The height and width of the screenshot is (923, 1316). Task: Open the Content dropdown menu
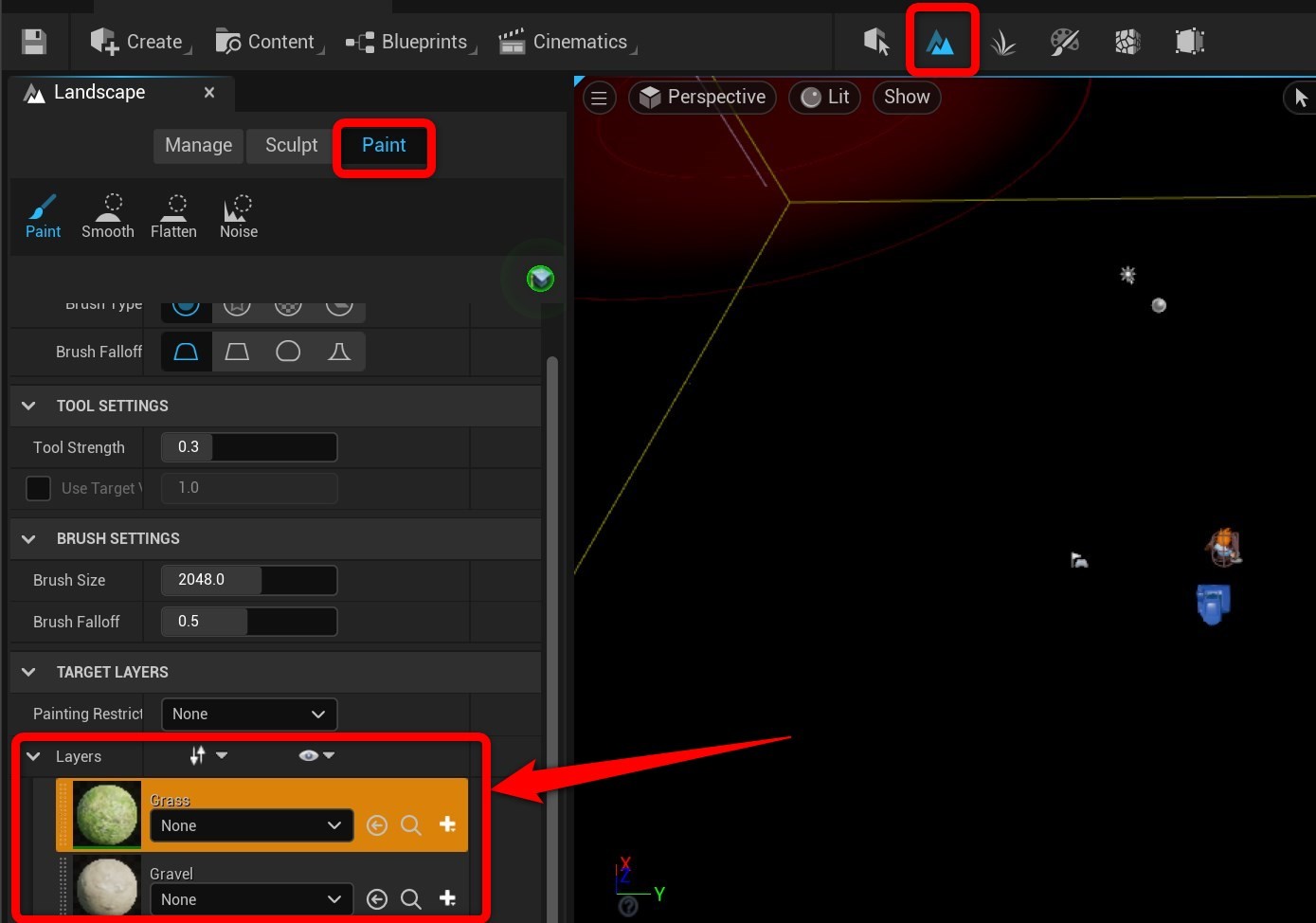click(x=268, y=42)
